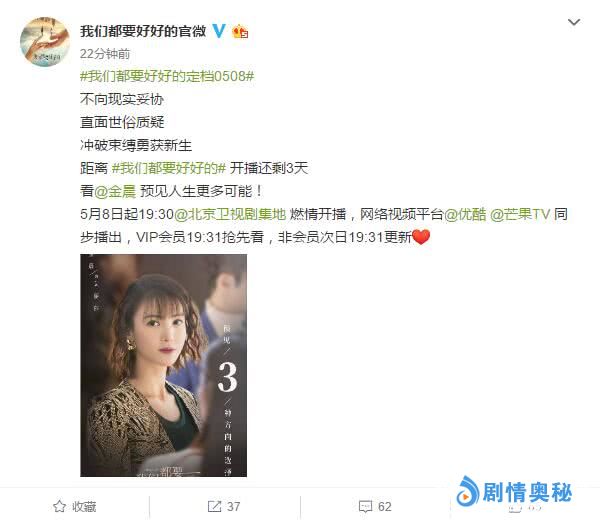Click the orange membership crown badge
Screen dimensions: 600x522
click(240, 31)
